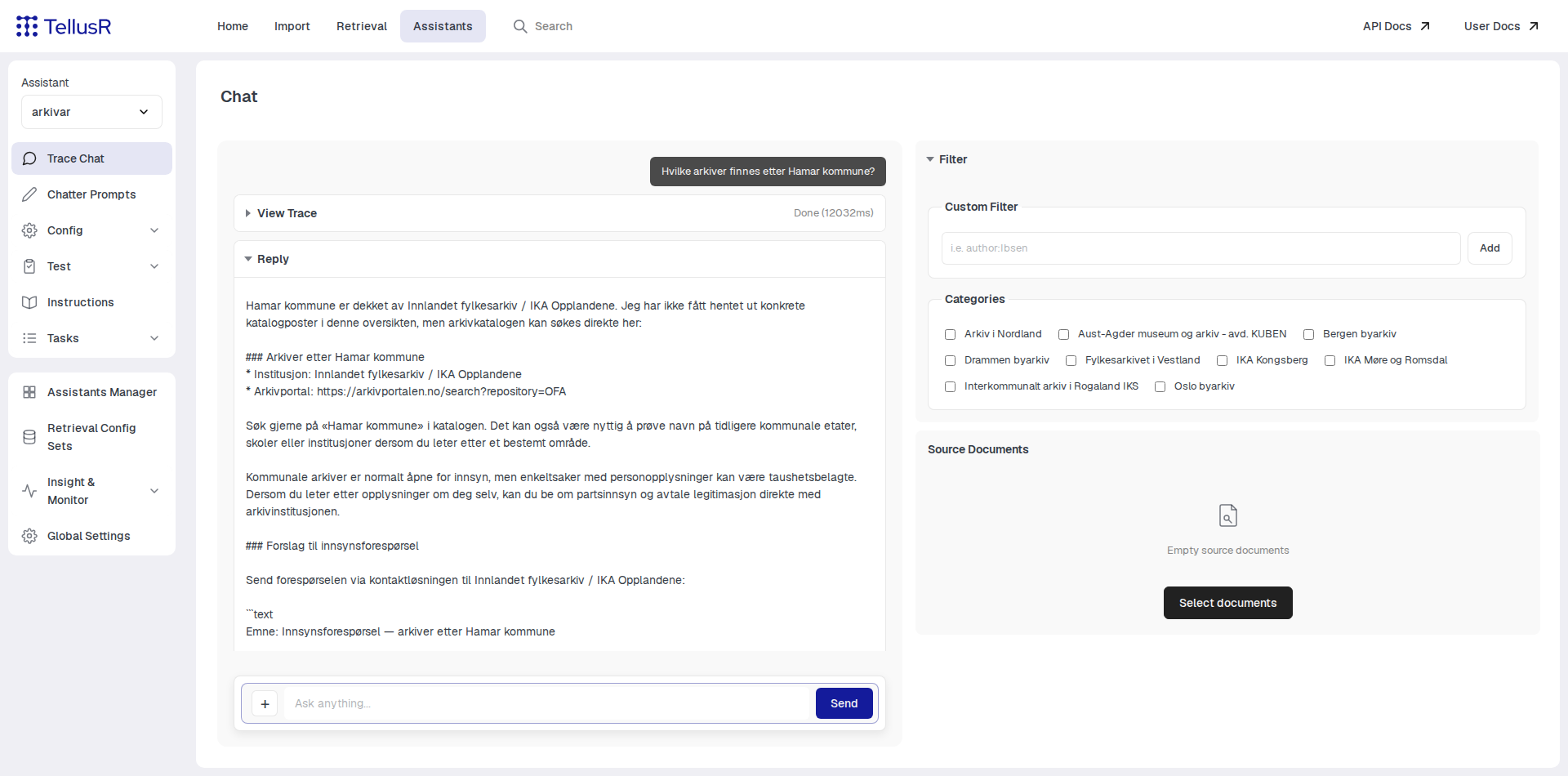
Task: Click the custom filter input field
Action: coord(1201,248)
